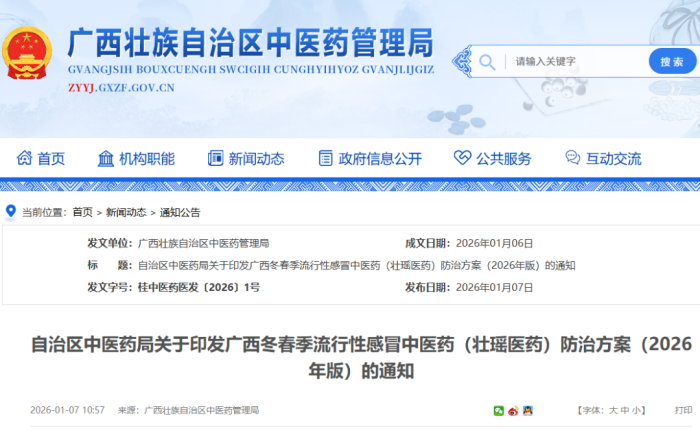The height and width of the screenshot is (431, 700).
Task: Click the 请输入关键字 search input field
Action: pyautogui.click(x=575, y=62)
